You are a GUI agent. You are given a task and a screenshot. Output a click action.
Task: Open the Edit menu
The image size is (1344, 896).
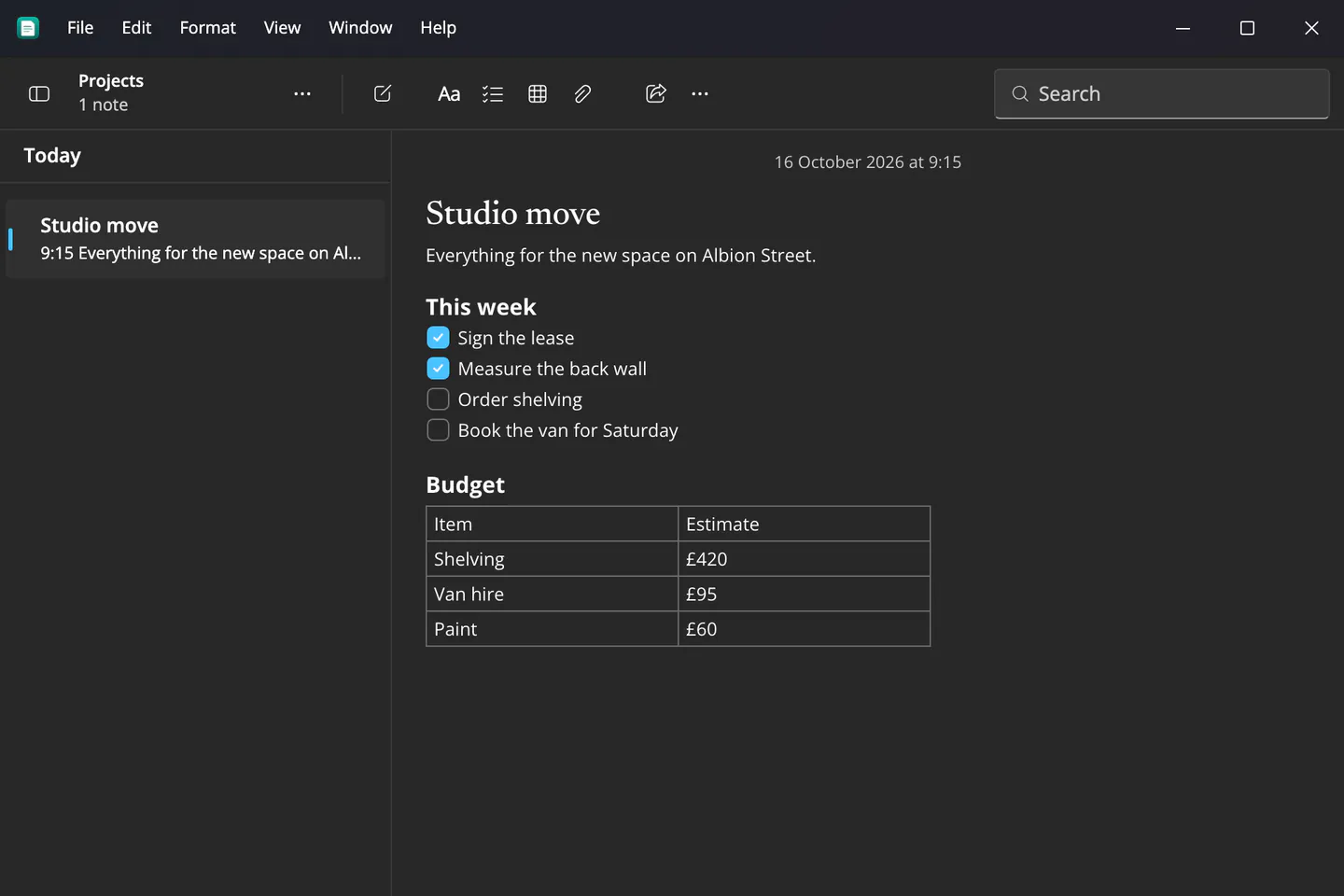tap(136, 28)
